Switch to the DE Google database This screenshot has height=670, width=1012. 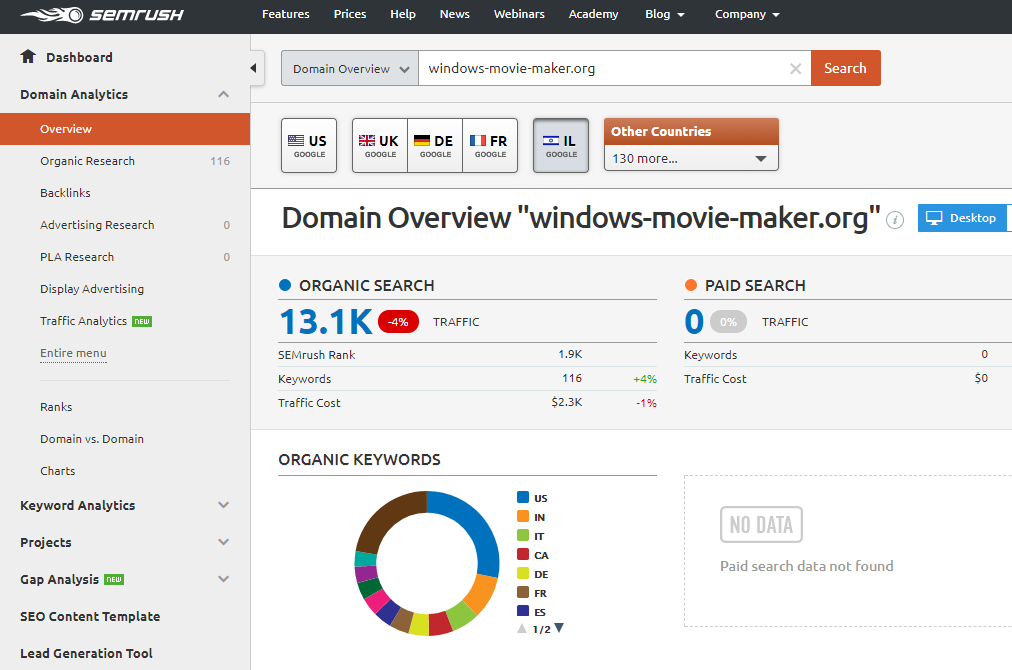pos(435,146)
